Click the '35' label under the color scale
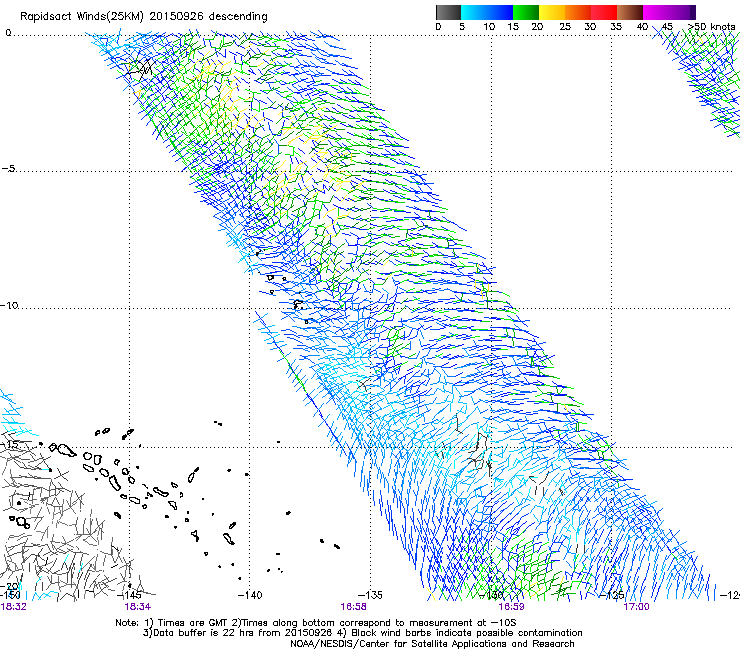This screenshot has height=650, width=740. click(x=616, y=27)
